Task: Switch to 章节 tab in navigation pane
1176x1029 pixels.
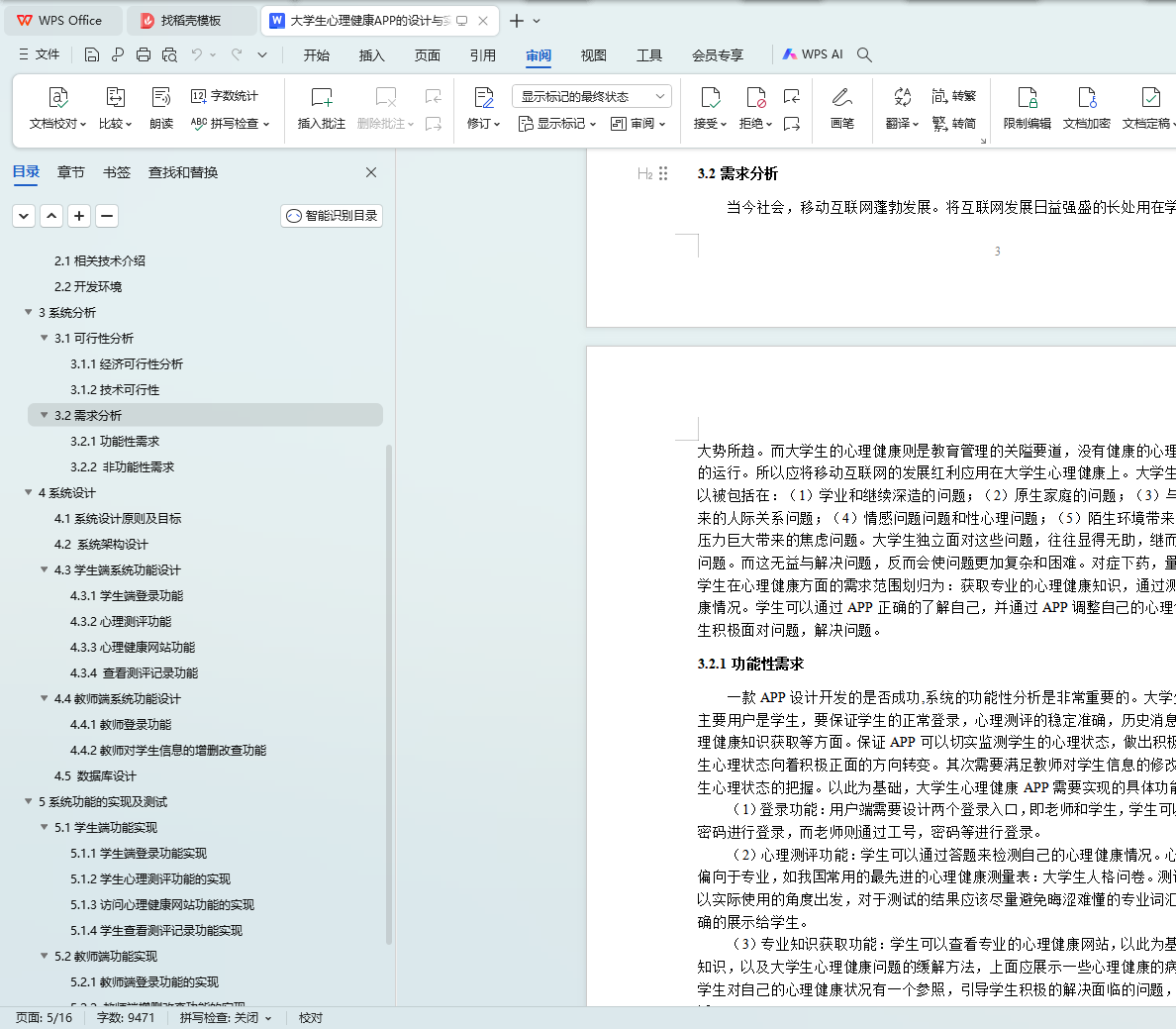Action: [70, 172]
